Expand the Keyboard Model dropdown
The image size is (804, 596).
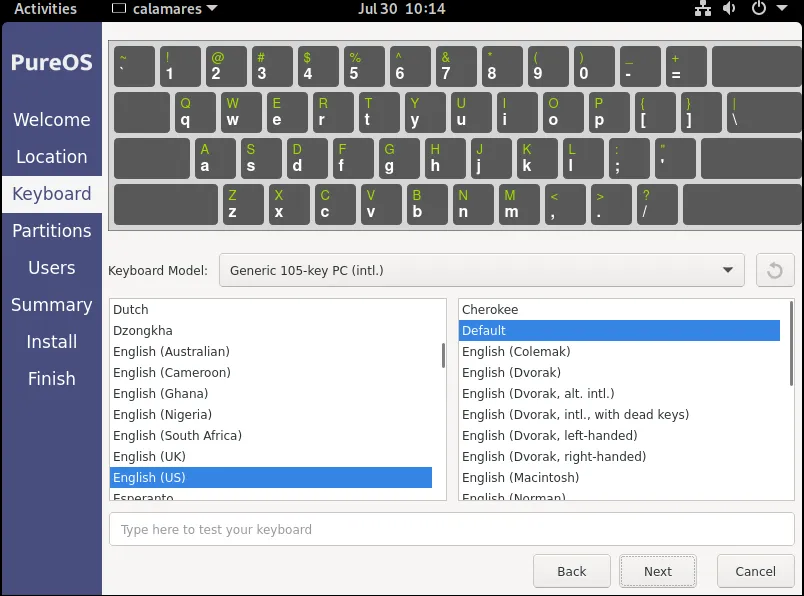pyautogui.click(x=481, y=270)
